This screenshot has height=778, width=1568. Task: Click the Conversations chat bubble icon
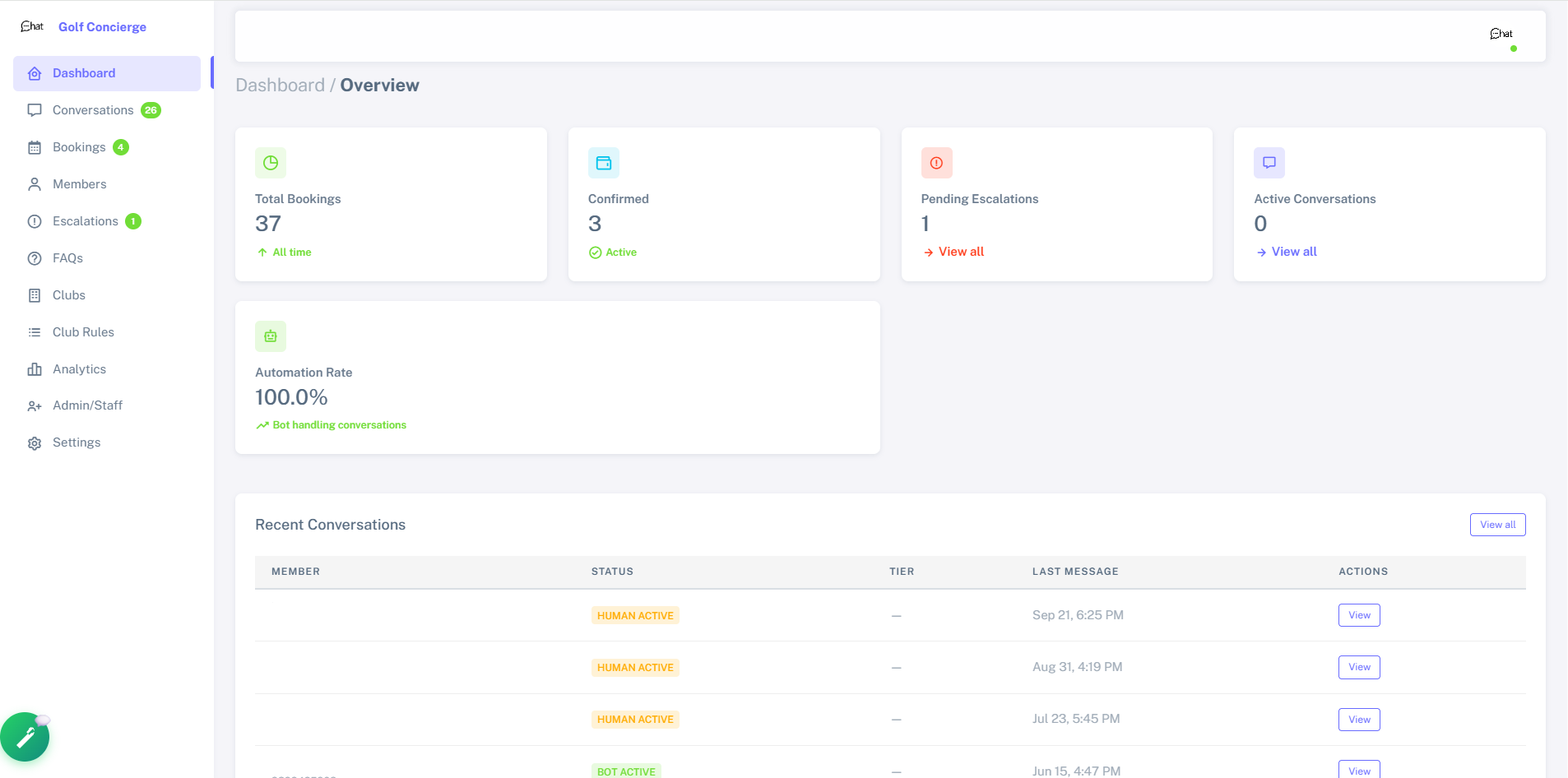[x=35, y=110]
